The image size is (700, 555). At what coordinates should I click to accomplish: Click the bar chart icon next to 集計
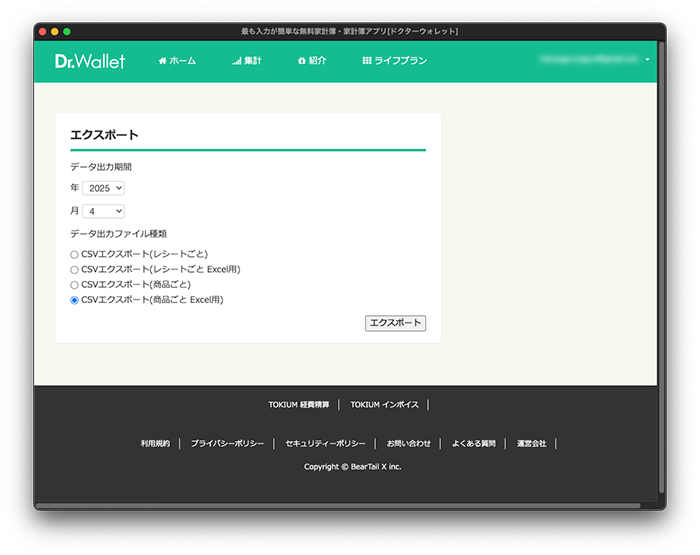237,61
